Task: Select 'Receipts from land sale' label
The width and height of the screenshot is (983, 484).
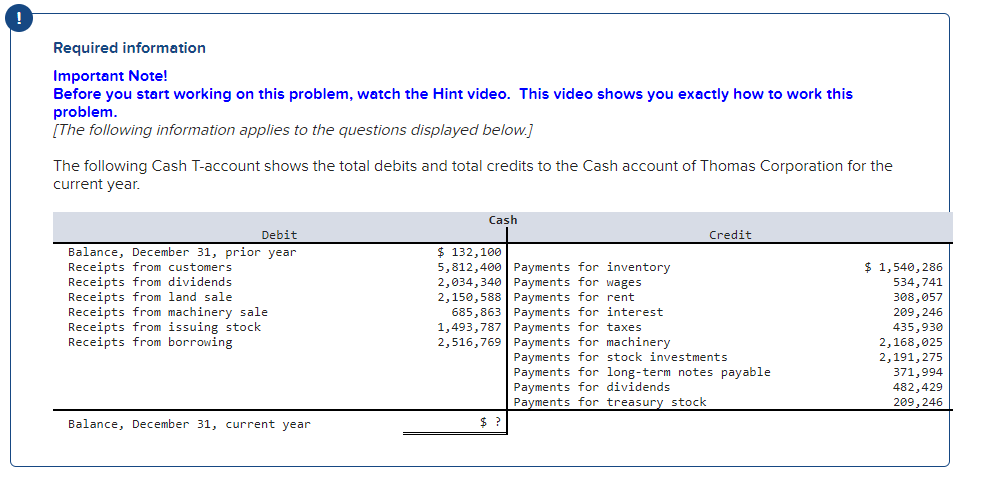Action: pos(150,297)
